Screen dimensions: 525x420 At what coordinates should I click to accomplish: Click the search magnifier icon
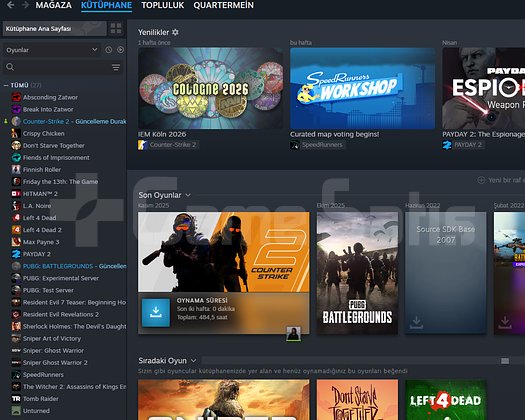click(10, 67)
